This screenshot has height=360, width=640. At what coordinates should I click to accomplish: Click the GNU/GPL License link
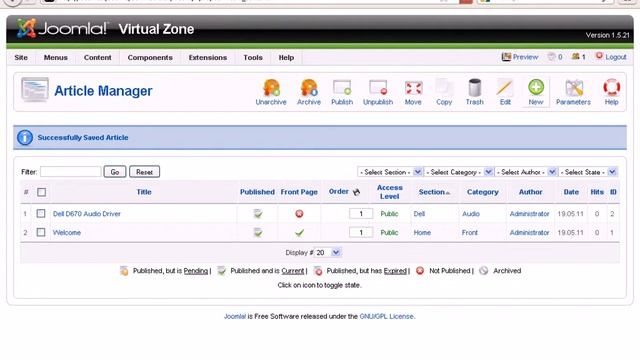387,316
